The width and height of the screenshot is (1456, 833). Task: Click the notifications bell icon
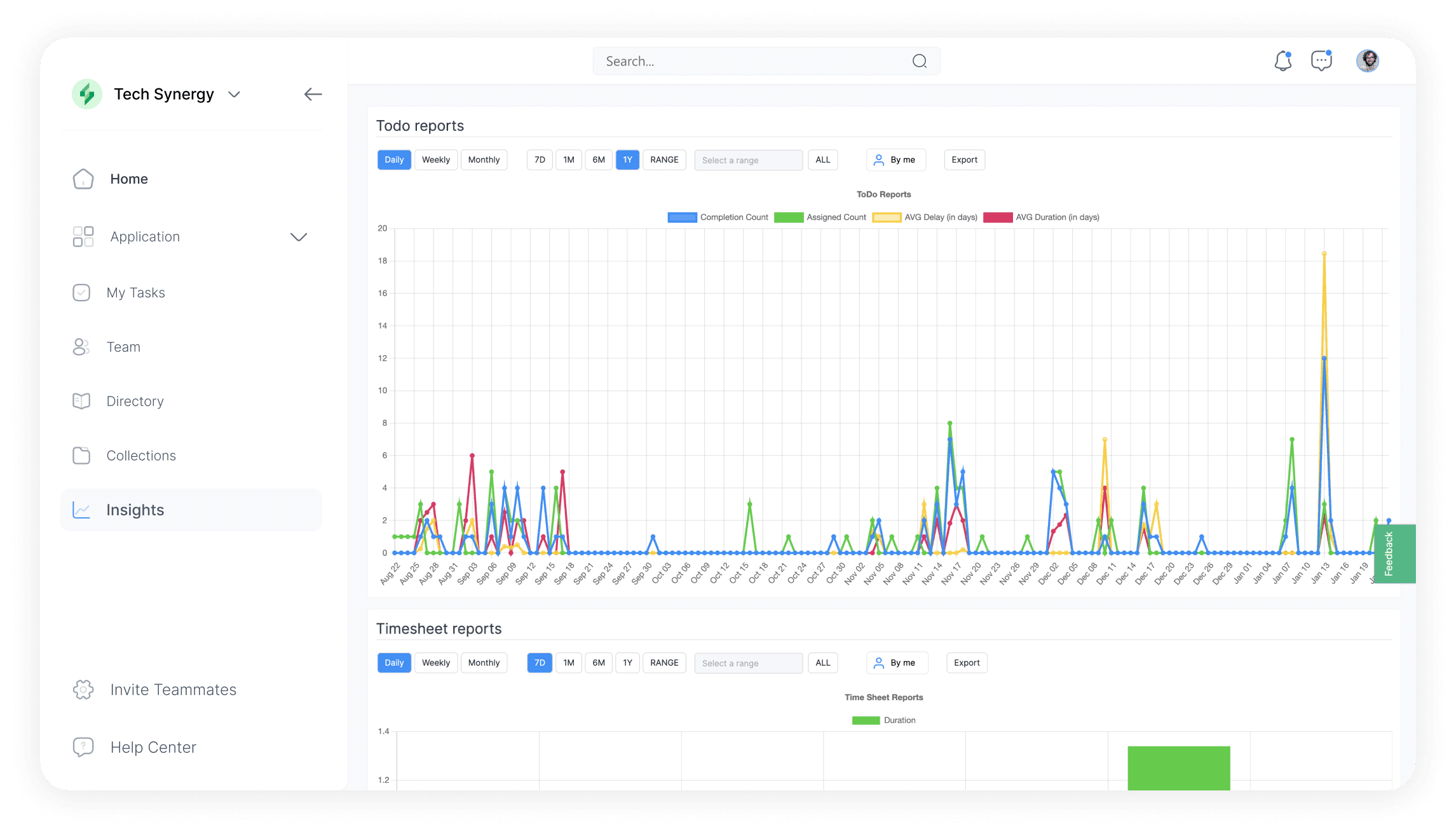(x=1283, y=61)
